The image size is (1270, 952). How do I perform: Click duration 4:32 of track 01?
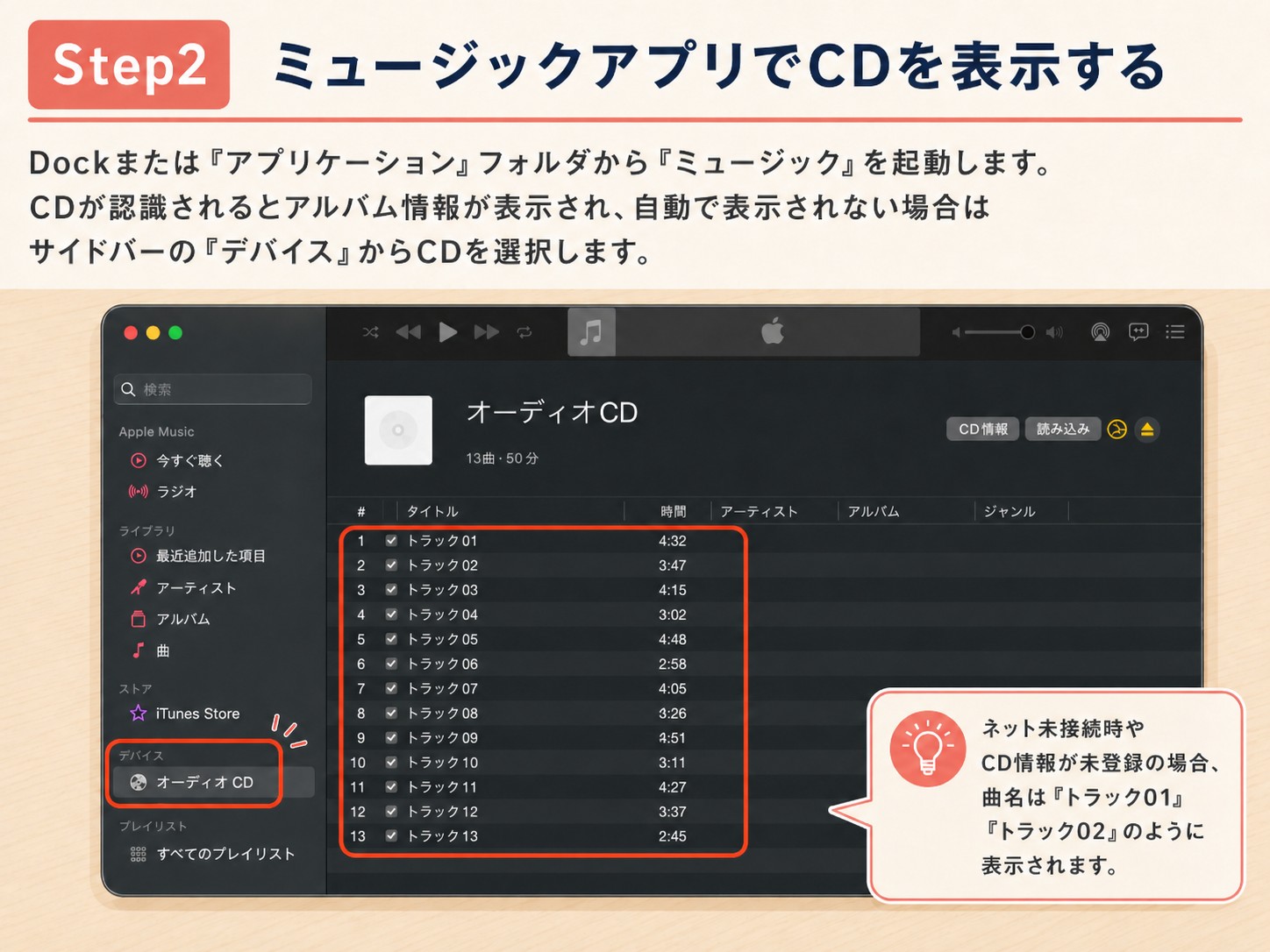coord(673,541)
